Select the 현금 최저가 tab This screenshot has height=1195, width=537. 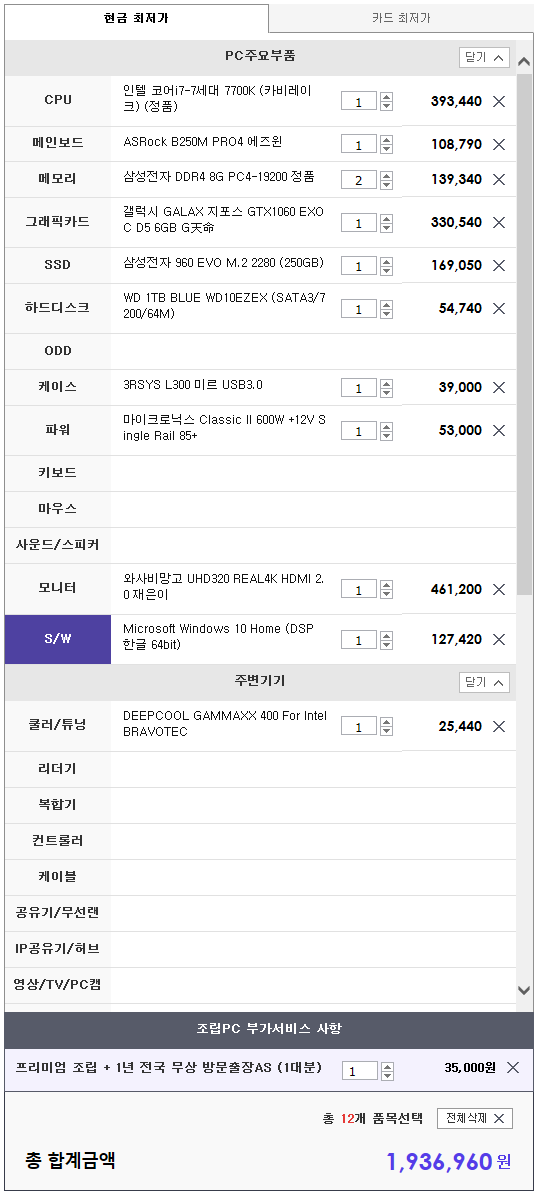136,18
